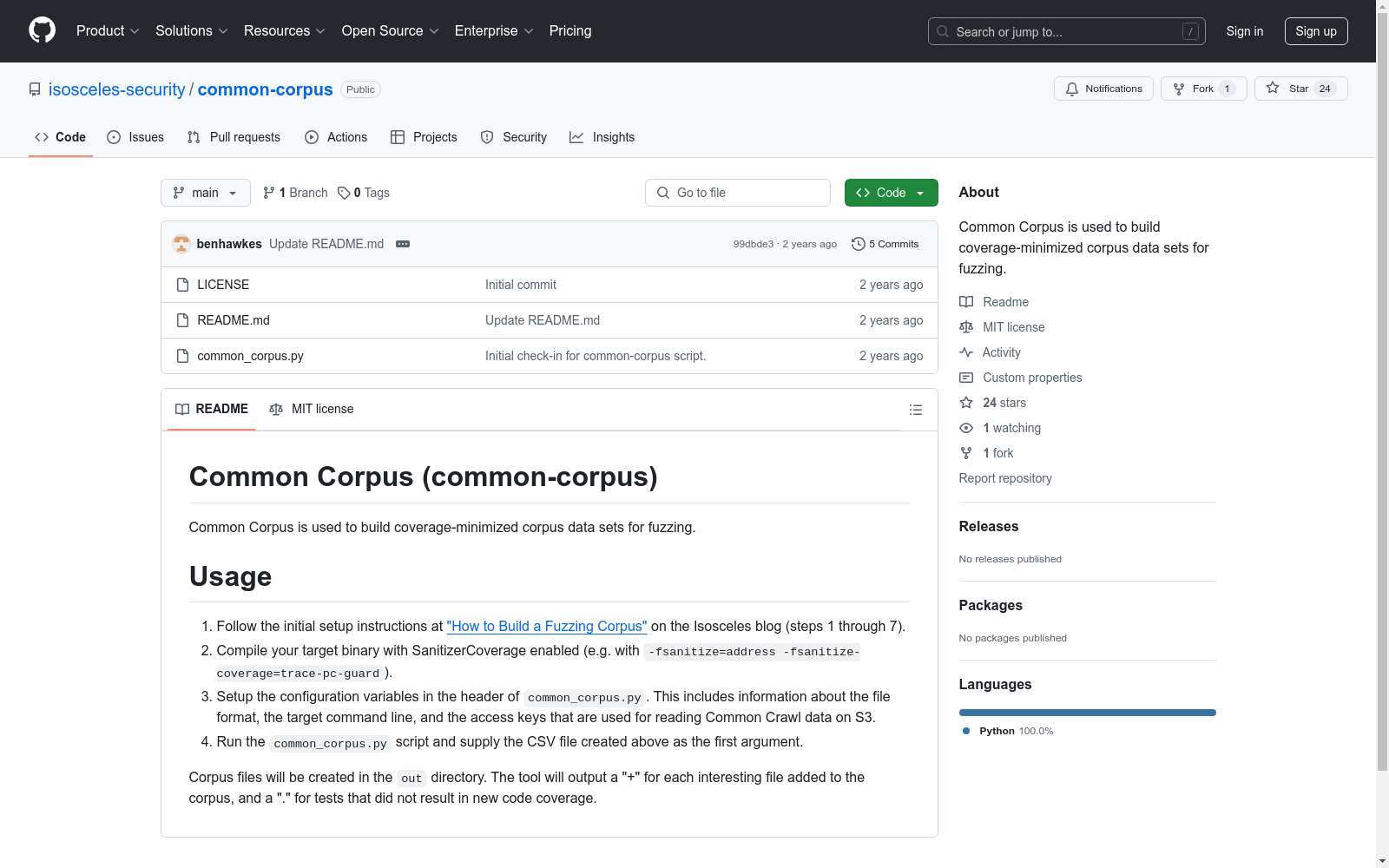Click the Custom properties icon
Screen dimensions: 1389x868
(966, 378)
